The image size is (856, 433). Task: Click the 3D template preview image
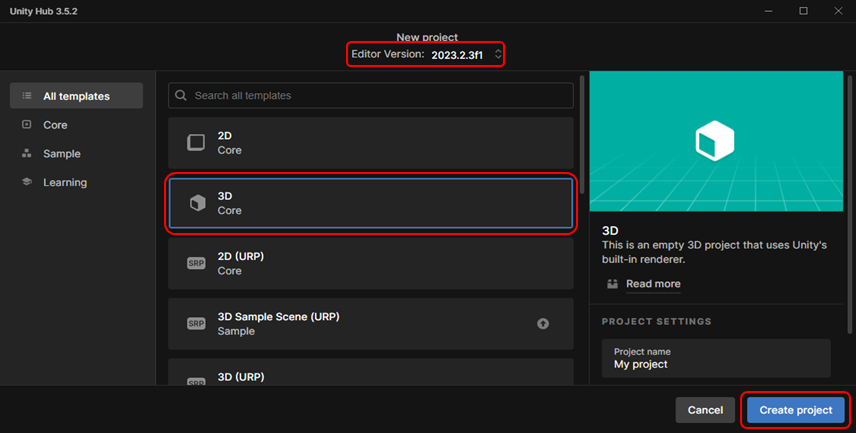715,141
